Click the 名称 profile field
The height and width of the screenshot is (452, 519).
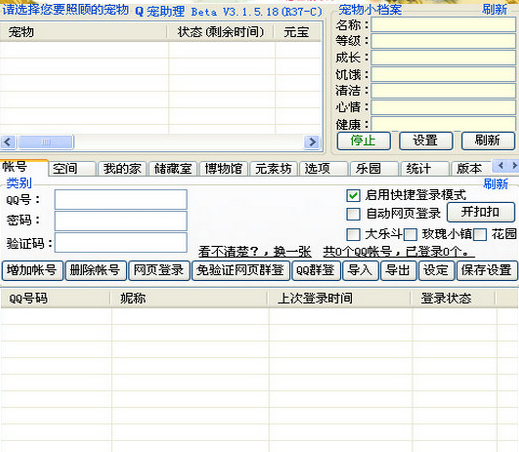[444, 24]
